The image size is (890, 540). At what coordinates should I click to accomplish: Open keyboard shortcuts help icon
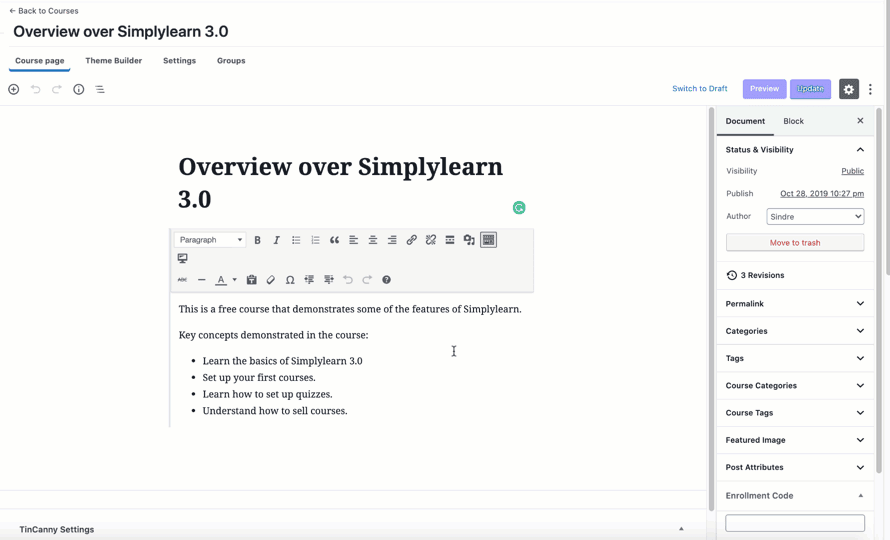[x=386, y=280]
